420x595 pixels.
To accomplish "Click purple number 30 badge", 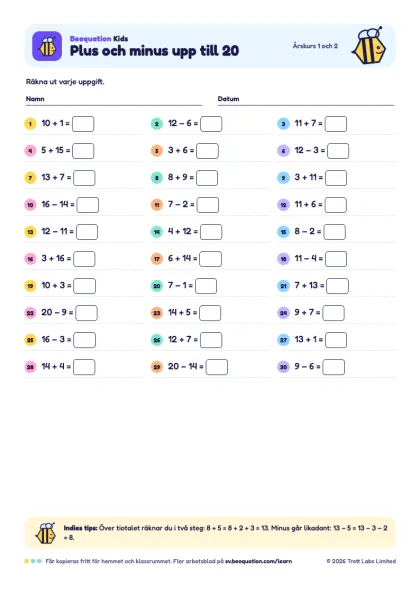I will pos(283,367).
